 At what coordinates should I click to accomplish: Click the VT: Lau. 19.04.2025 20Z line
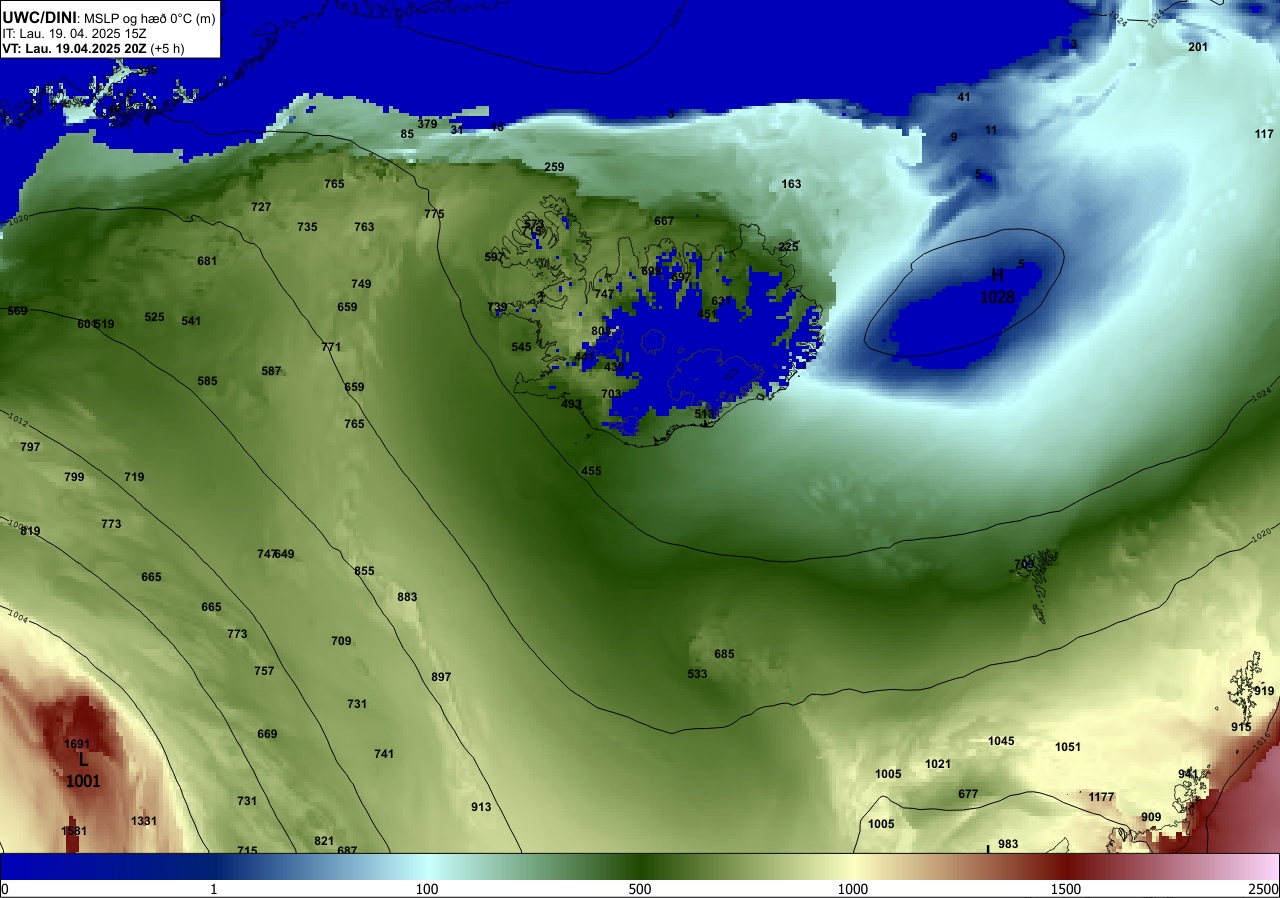[93, 48]
